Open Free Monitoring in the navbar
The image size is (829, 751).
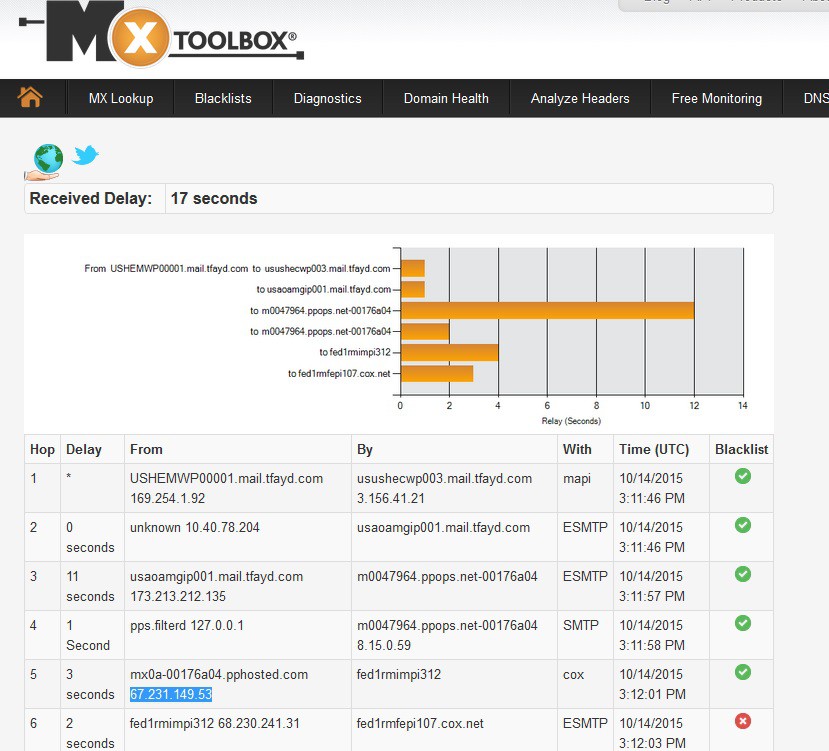point(716,98)
